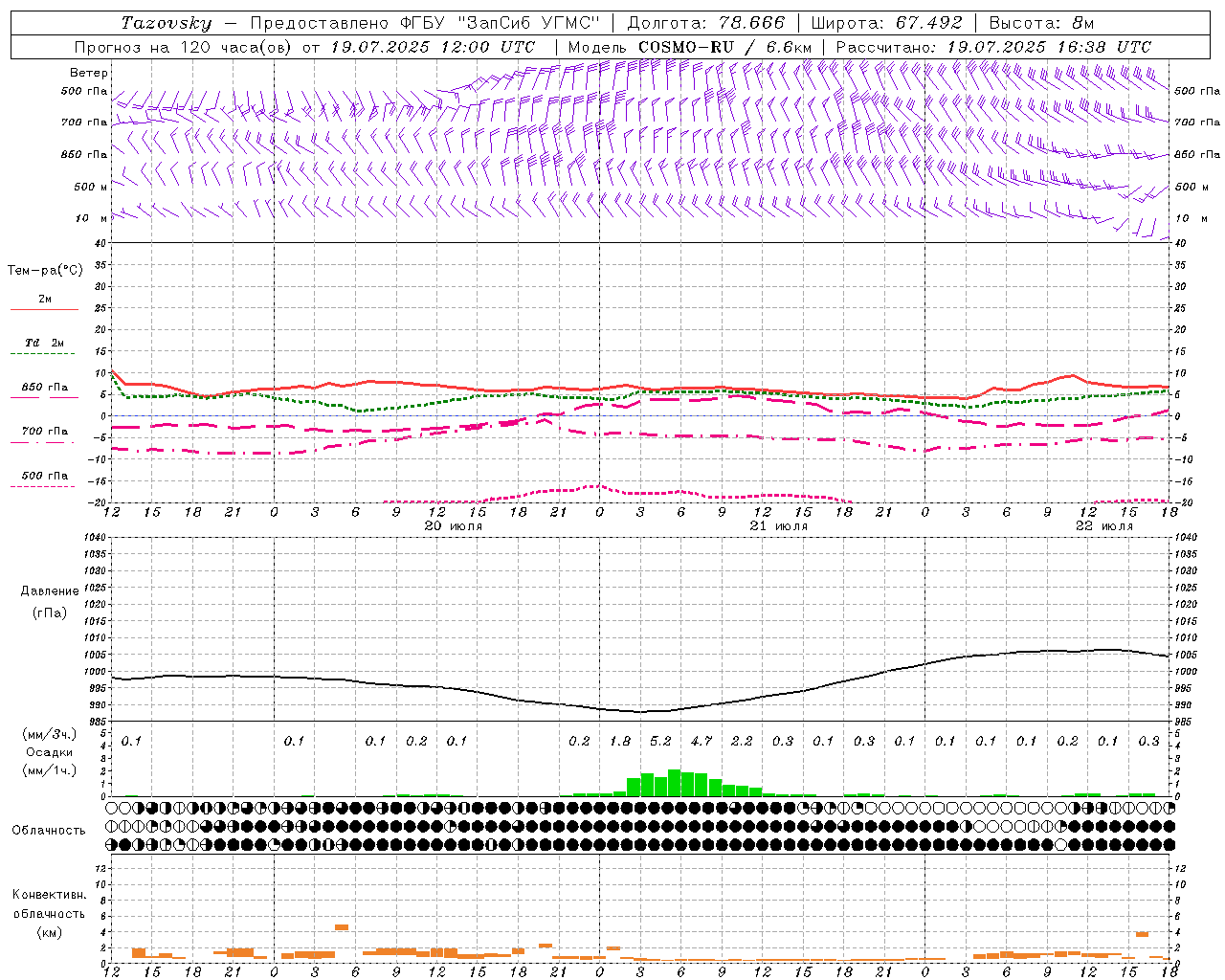The width and height of the screenshot is (1225, 980).
Task: Click the longitude value "Долгота: 78.666"
Action: (x=706, y=23)
